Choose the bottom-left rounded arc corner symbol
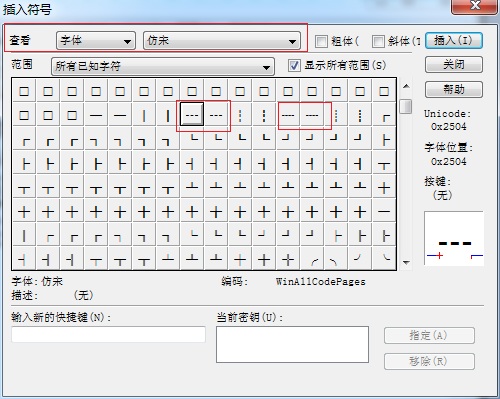Image resolution: width=500 pixels, height=399 pixels. click(384, 259)
